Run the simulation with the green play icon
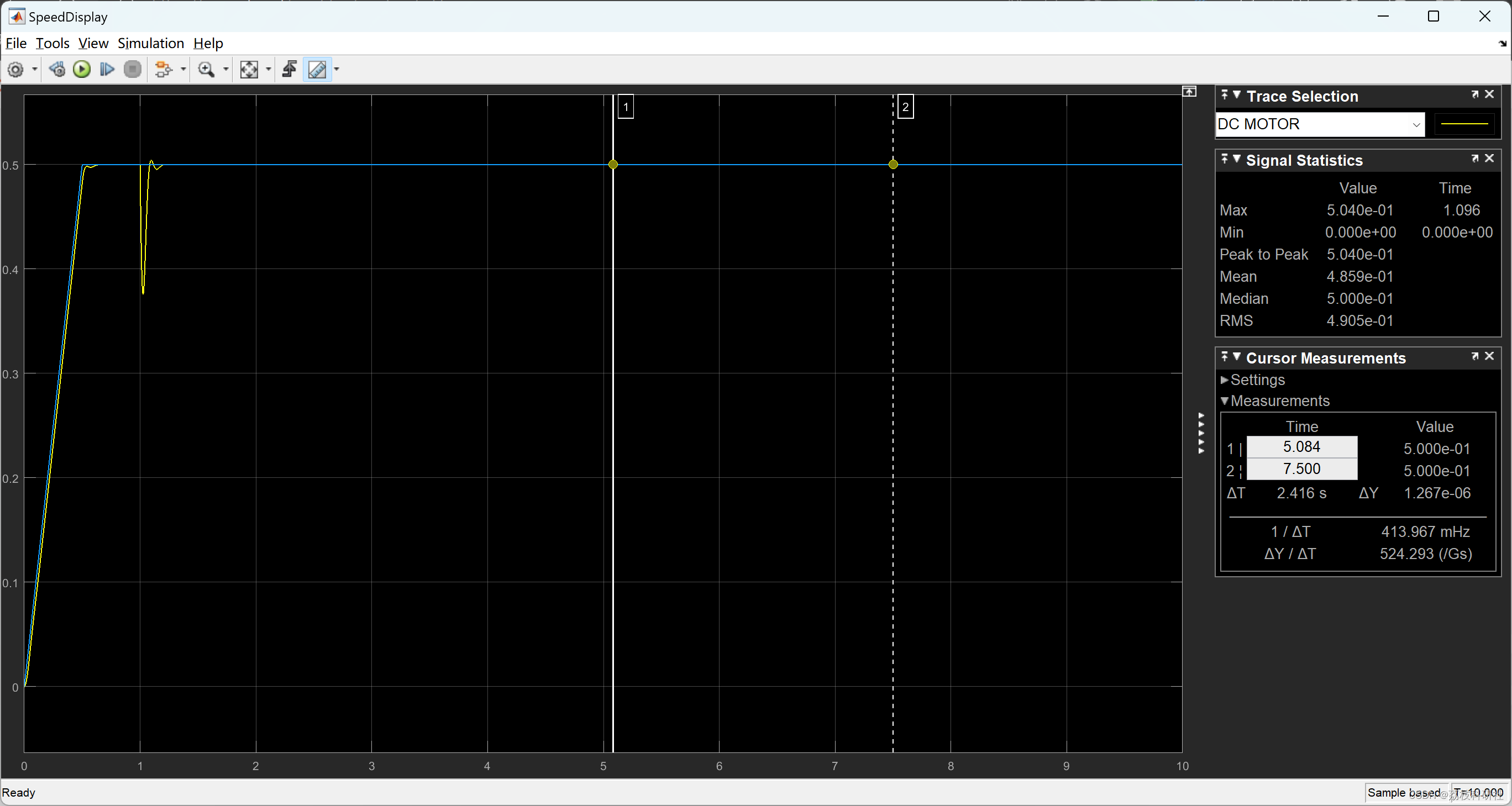 pos(82,69)
